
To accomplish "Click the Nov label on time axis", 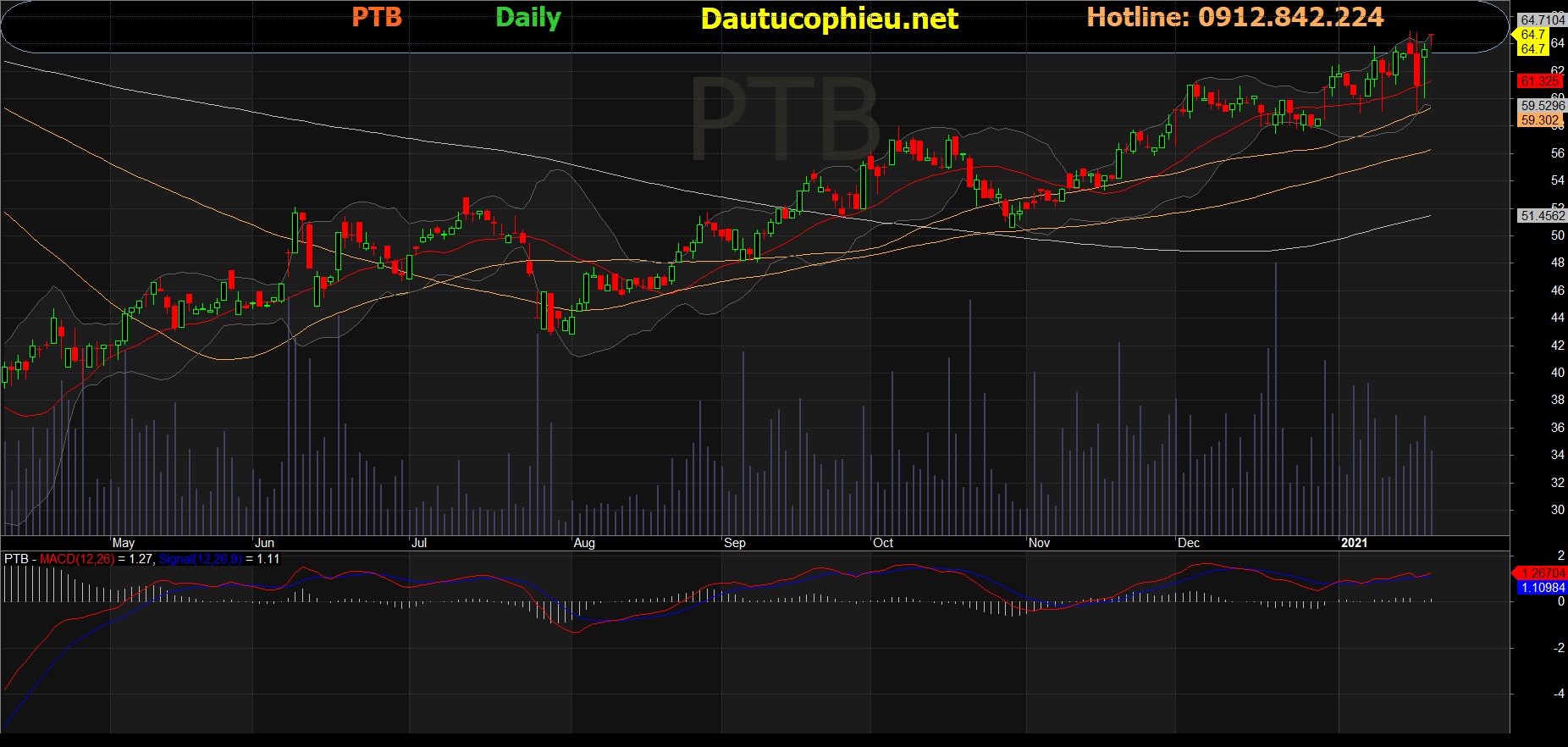I will click(x=1040, y=543).
